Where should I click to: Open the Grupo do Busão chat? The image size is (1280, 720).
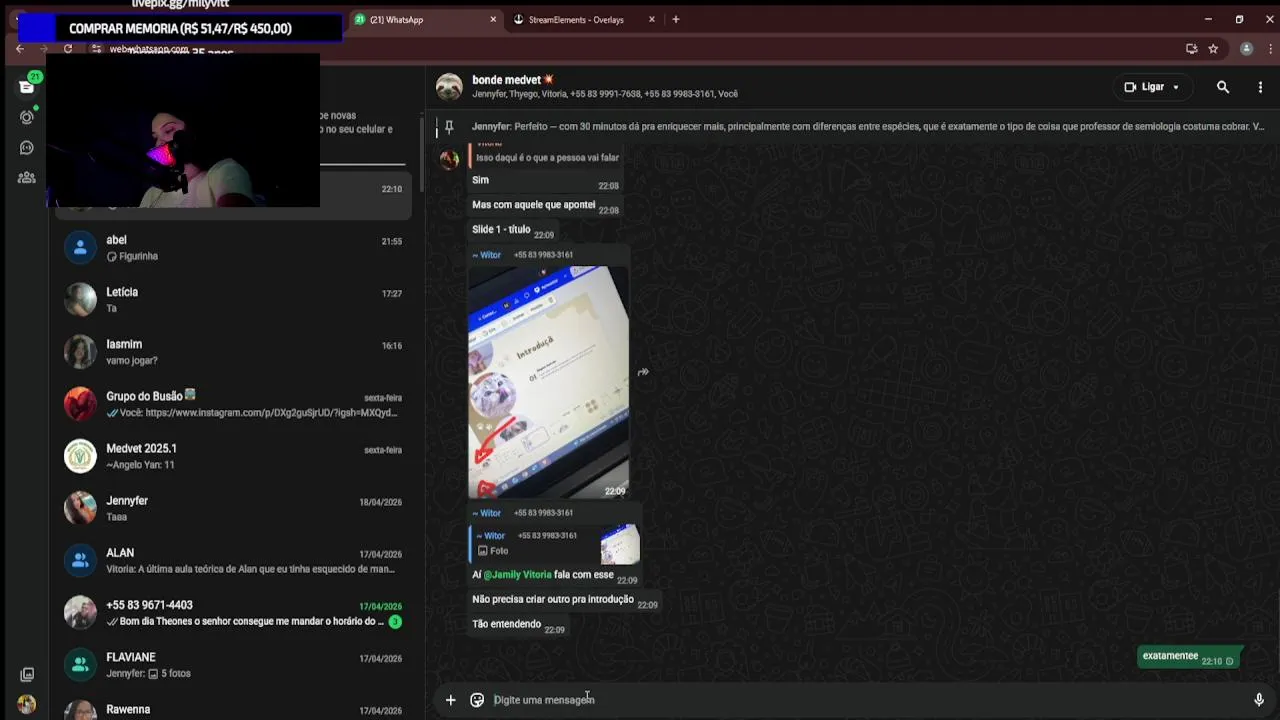(x=232, y=403)
